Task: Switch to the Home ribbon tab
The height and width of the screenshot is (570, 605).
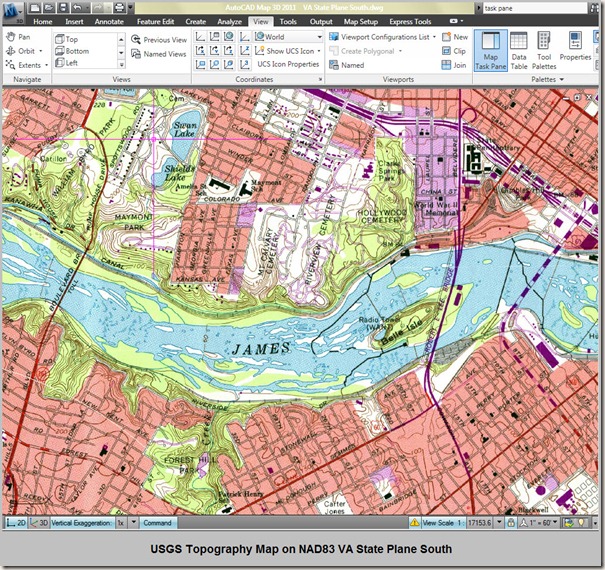Action: 42,22
